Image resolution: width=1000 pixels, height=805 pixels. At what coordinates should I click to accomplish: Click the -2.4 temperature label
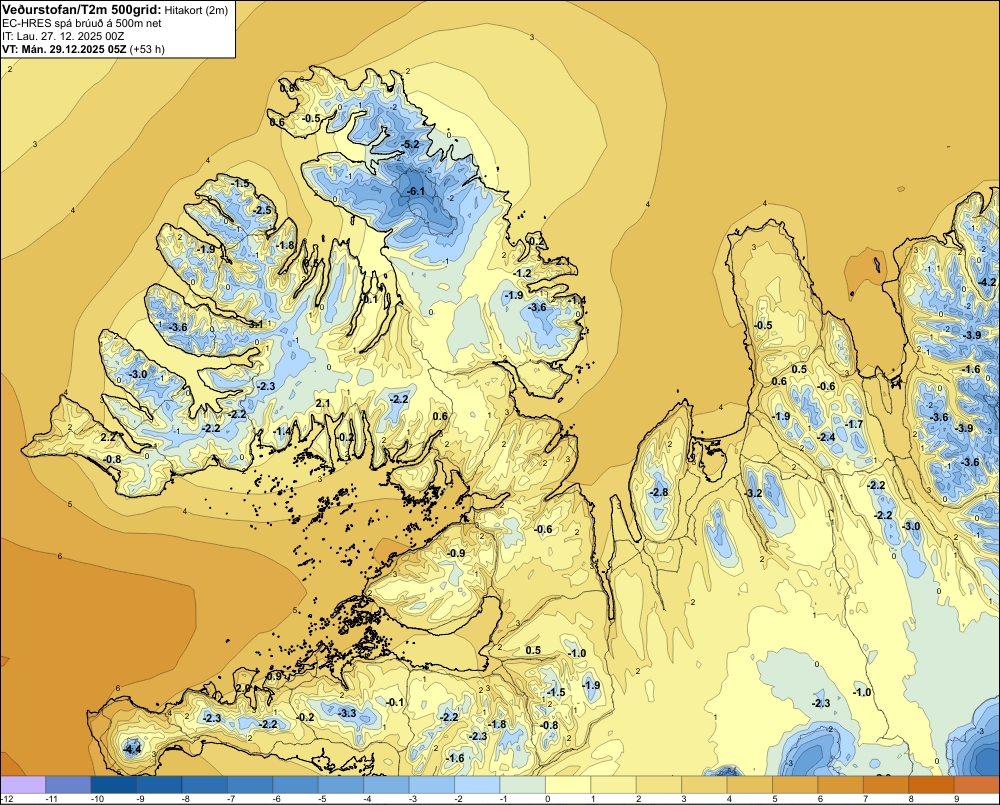coord(827,437)
